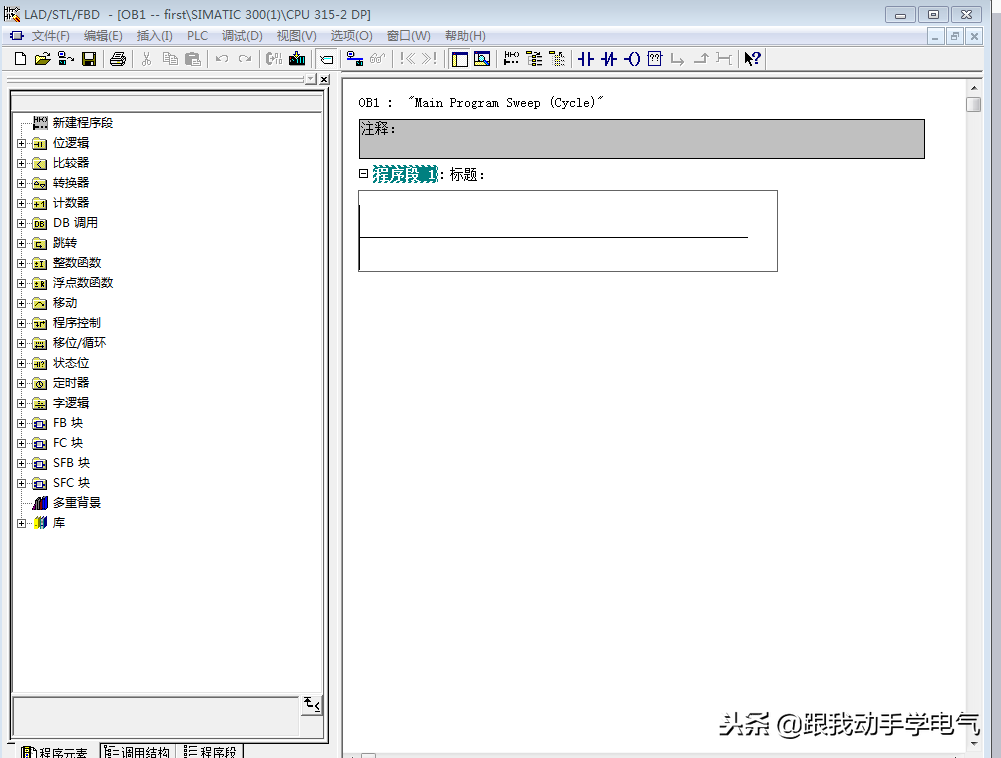Insert an output coil element

pyautogui.click(x=632, y=59)
